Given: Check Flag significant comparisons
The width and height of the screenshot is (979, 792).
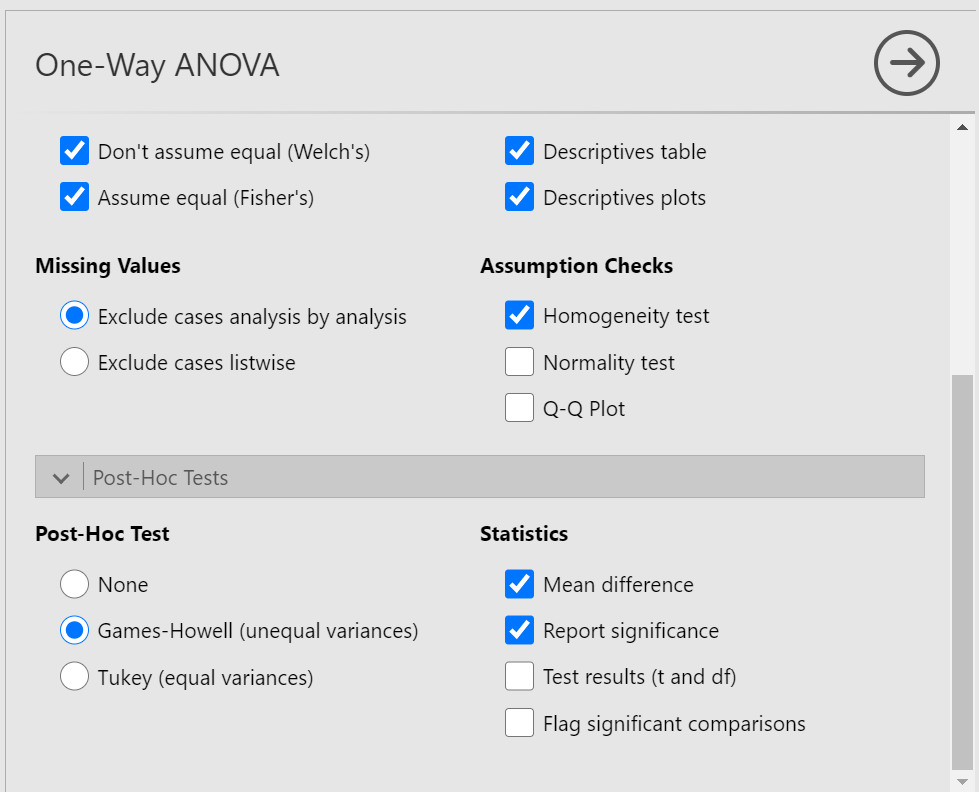Looking at the screenshot, I should click(519, 723).
